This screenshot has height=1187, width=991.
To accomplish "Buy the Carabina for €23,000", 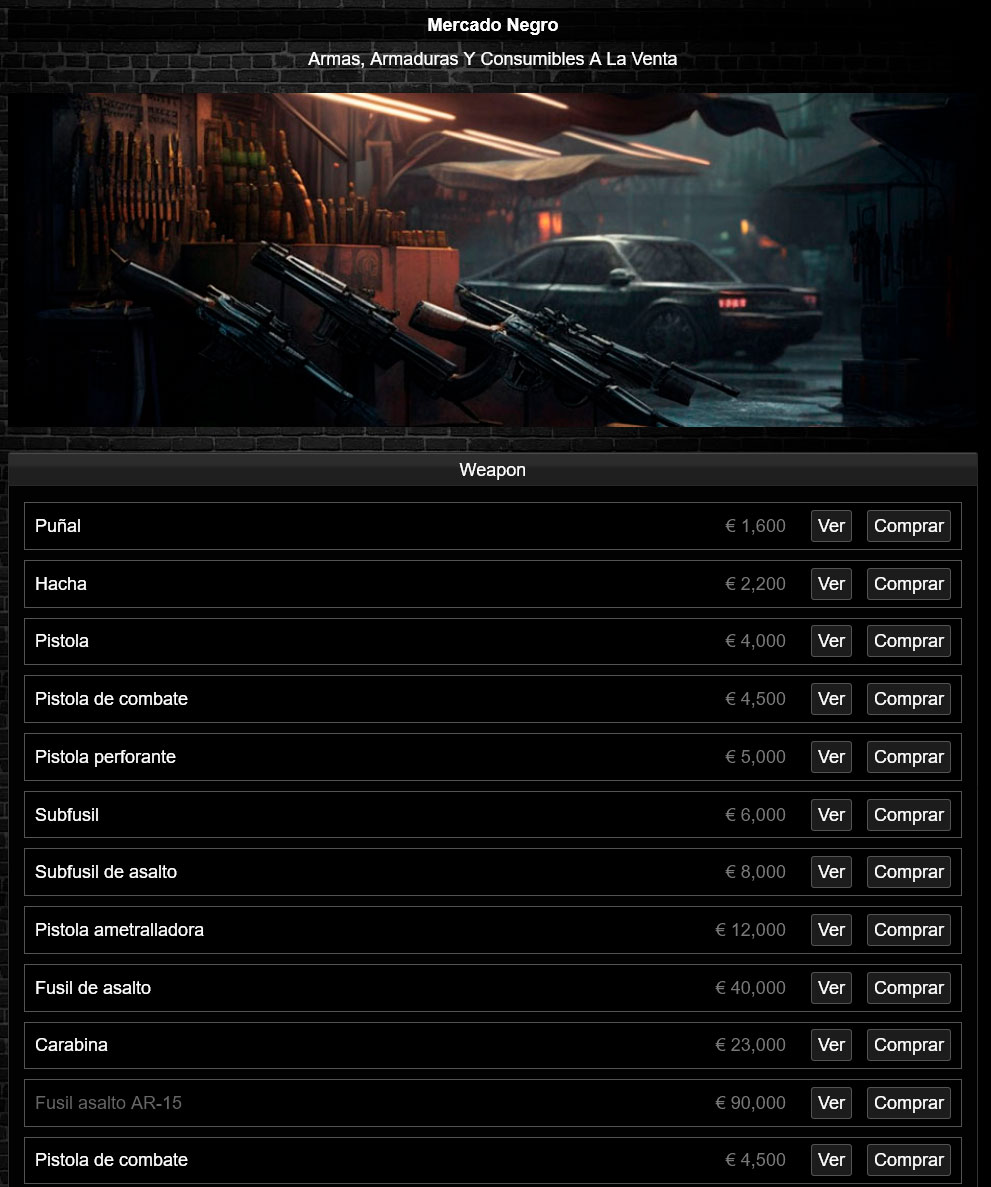I will pos(908,1045).
